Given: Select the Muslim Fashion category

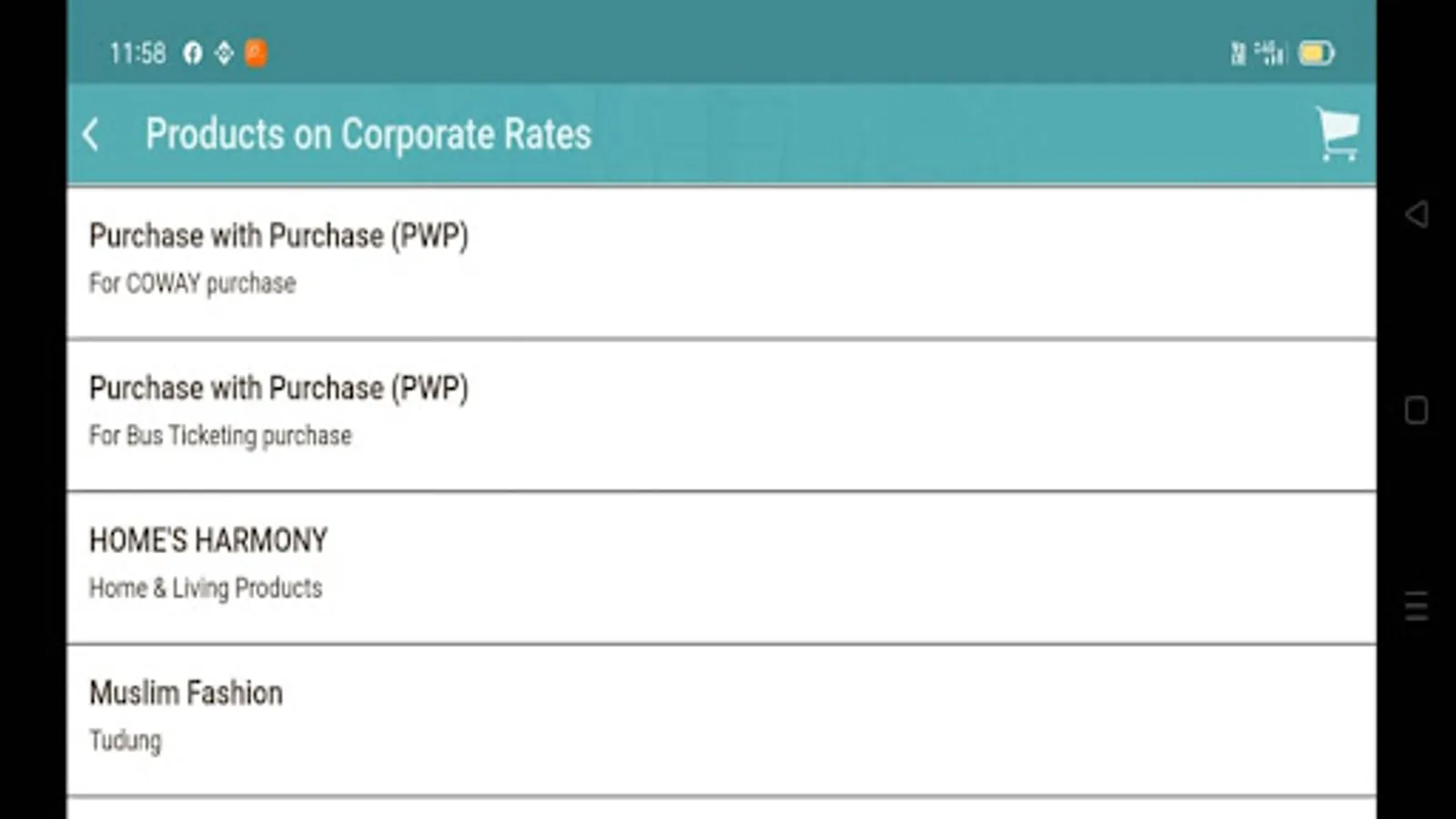Looking at the screenshot, I should [186, 693].
